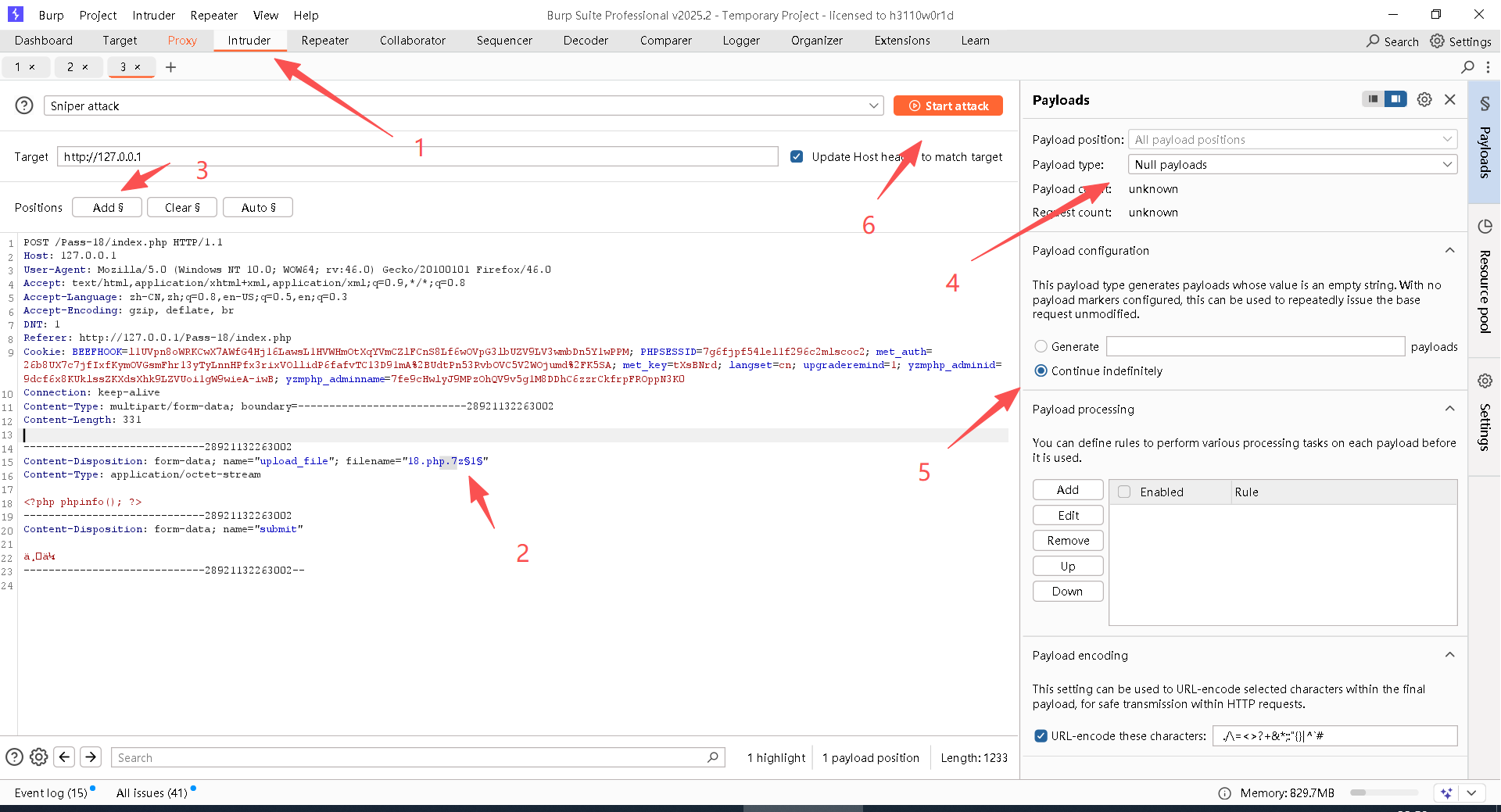The image size is (1501, 812).
Task: Switch to the Collaborator tab
Action: [413, 41]
